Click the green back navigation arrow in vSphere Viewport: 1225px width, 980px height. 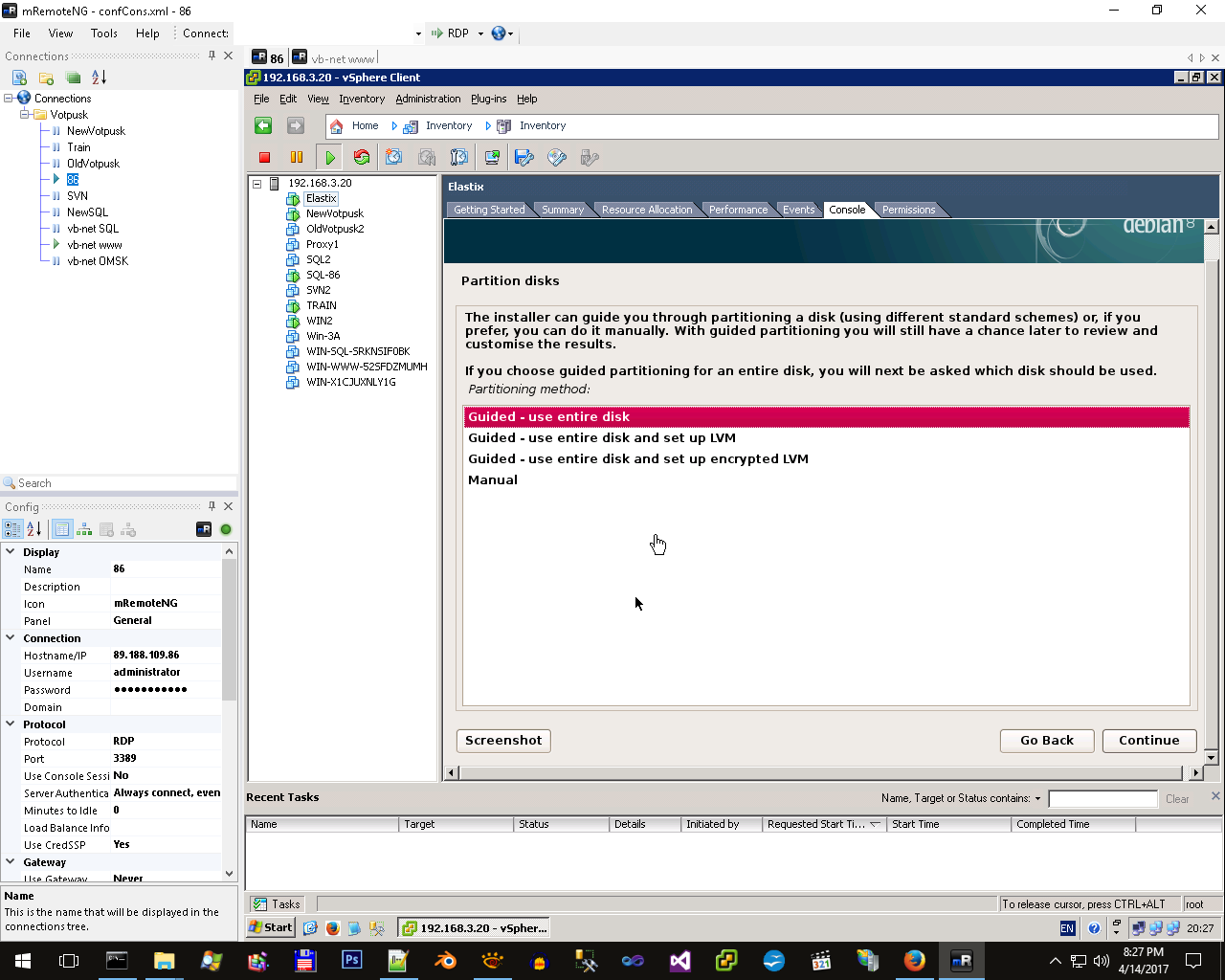(263, 125)
